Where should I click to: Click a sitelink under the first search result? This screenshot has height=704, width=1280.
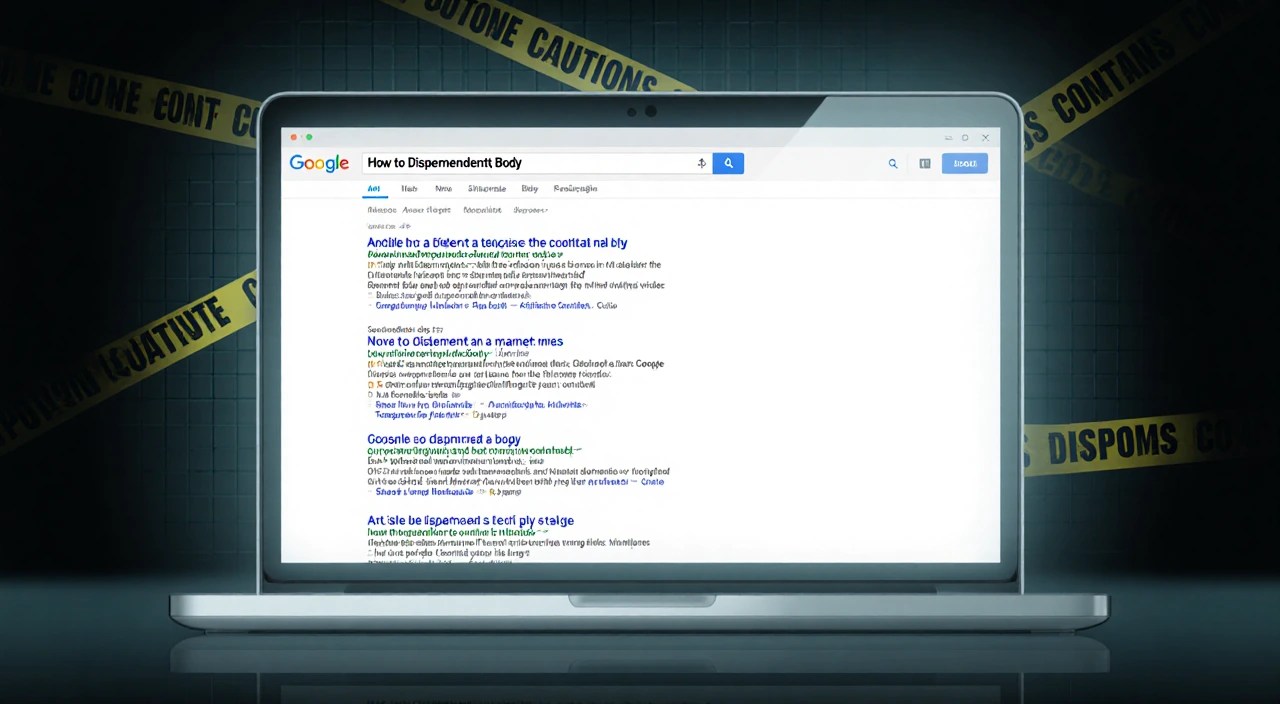tap(420, 305)
